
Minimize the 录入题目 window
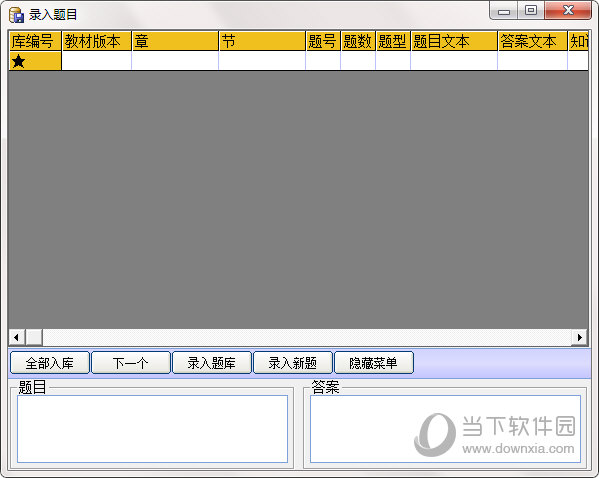[x=504, y=11]
